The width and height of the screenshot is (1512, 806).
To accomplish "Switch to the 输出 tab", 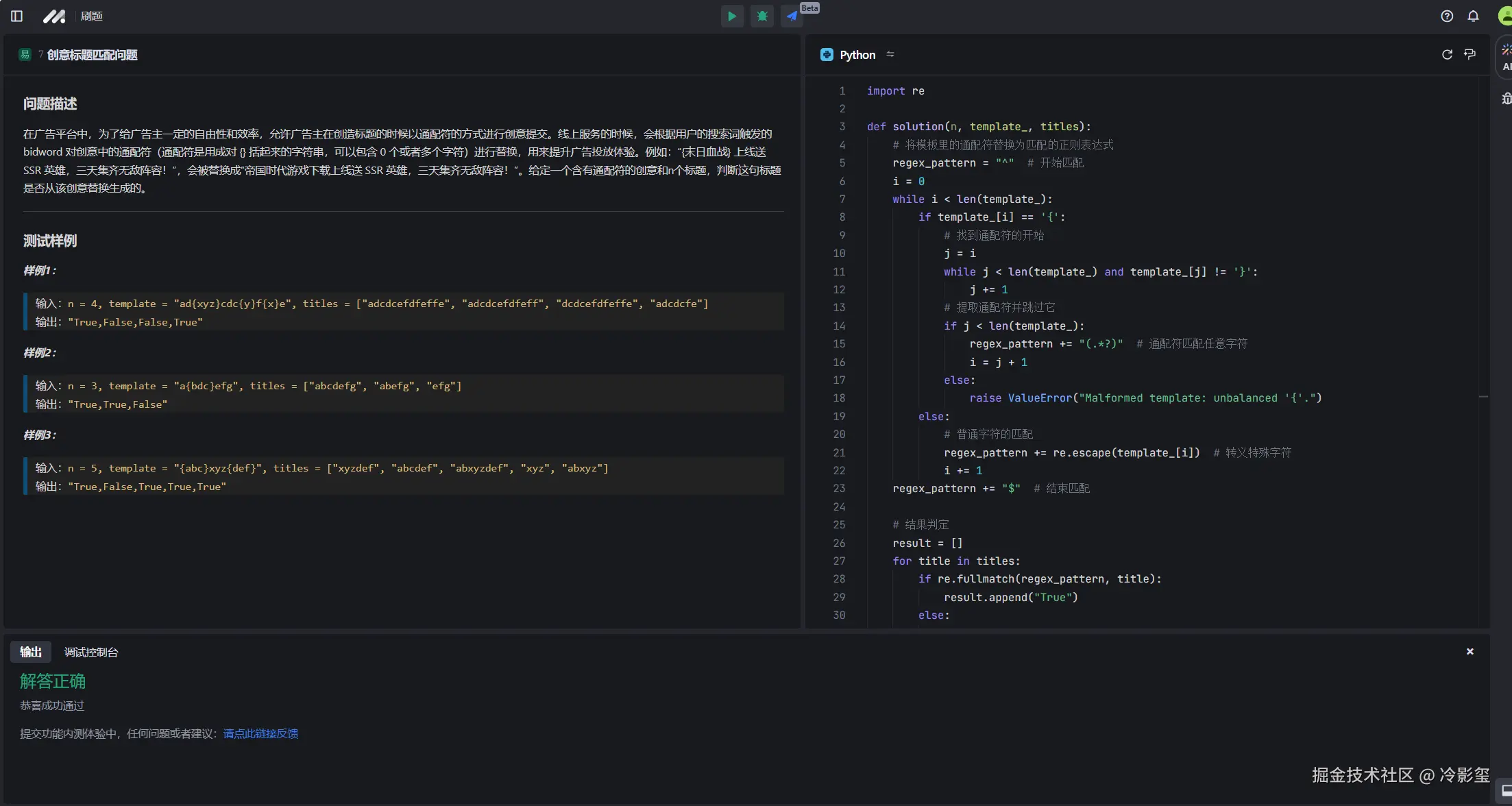I will 31,652.
